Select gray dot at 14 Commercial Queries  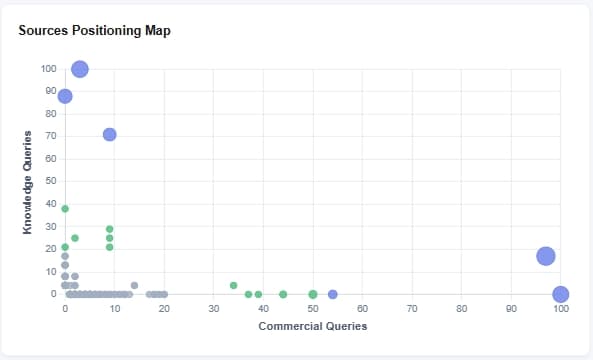pyautogui.click(x=134, y=285)
